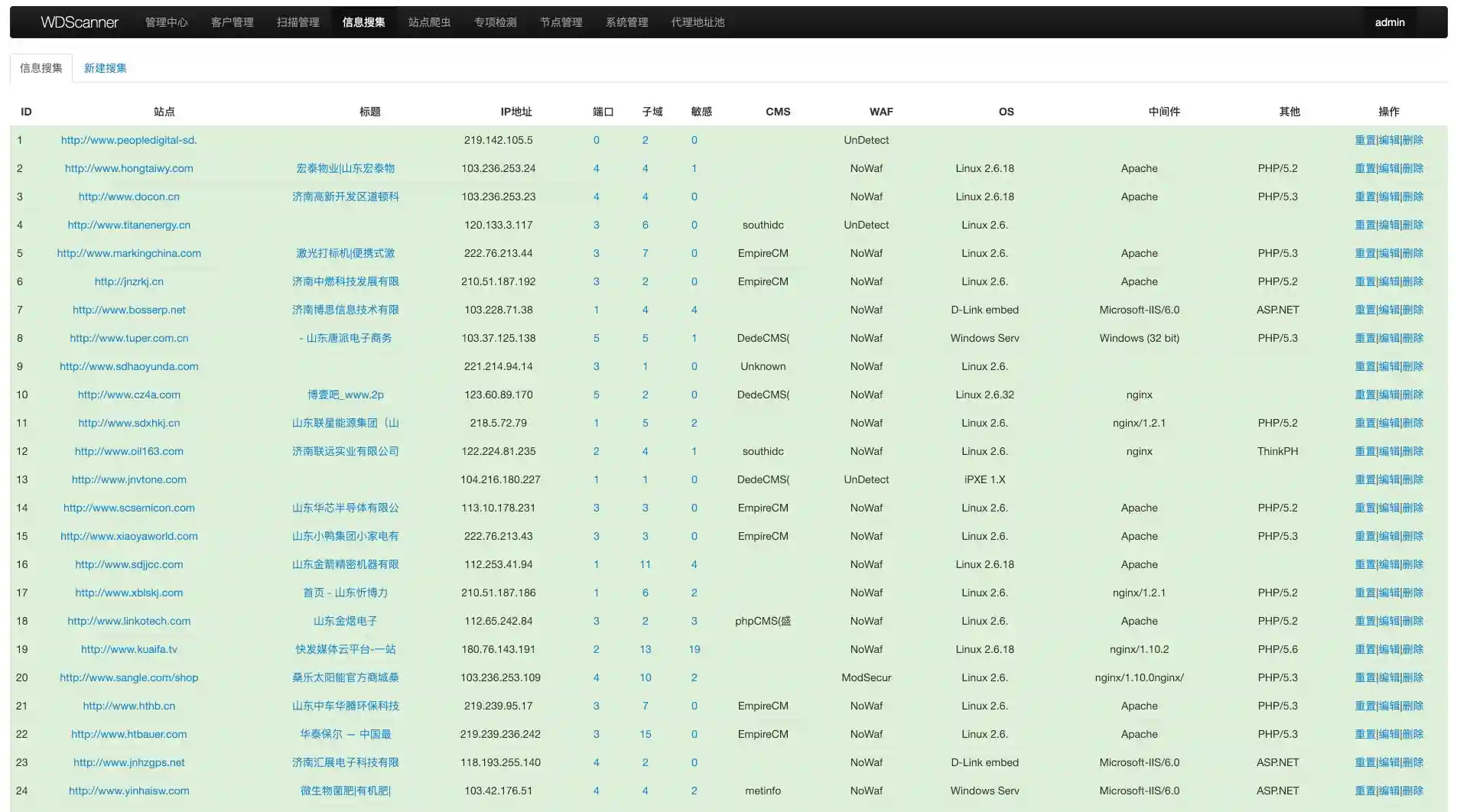
Task: Open the 客户管理 menu
Action: point(232,22)
